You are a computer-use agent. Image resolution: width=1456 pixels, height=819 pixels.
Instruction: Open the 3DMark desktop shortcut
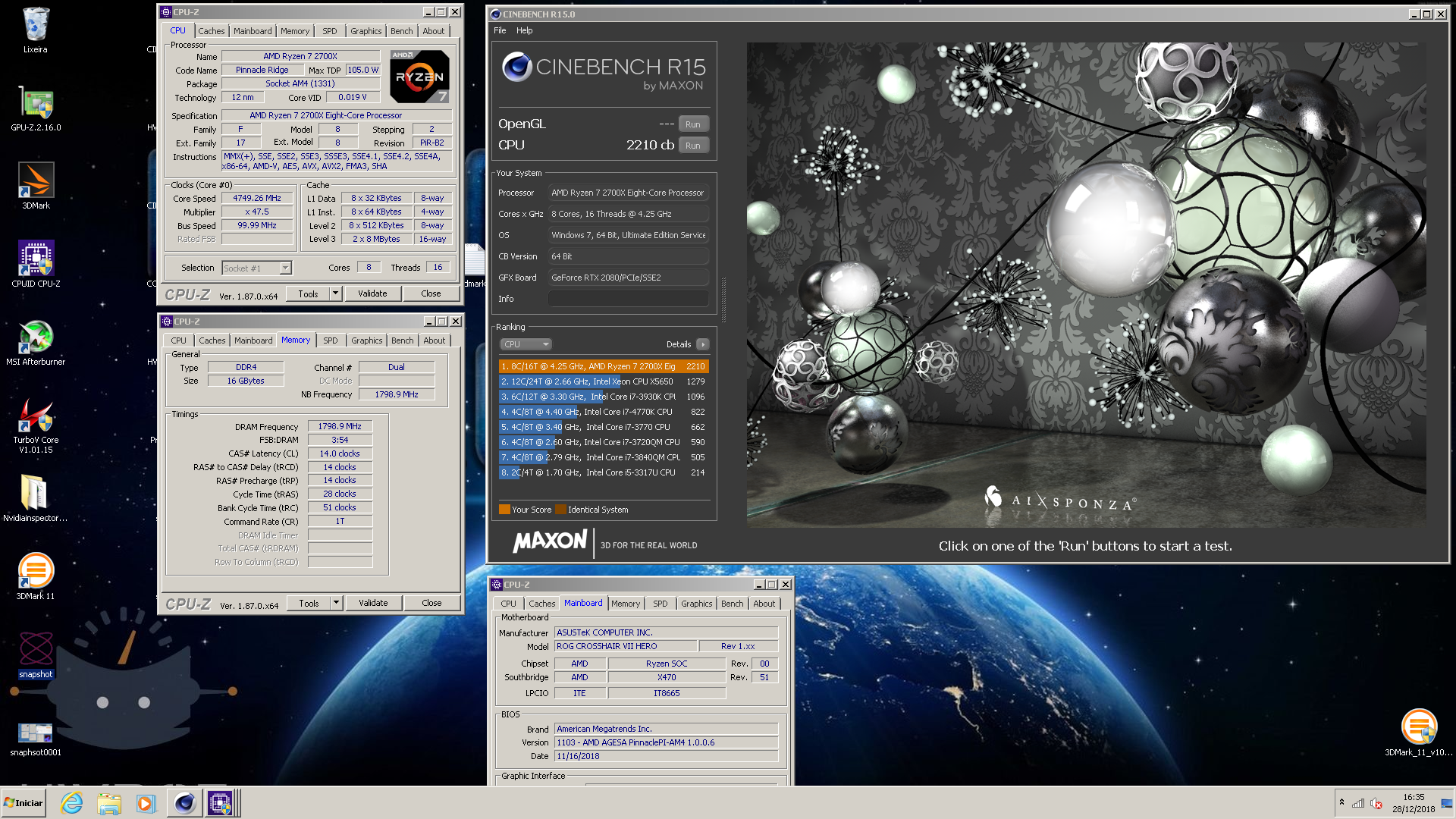tap(36, 187)
